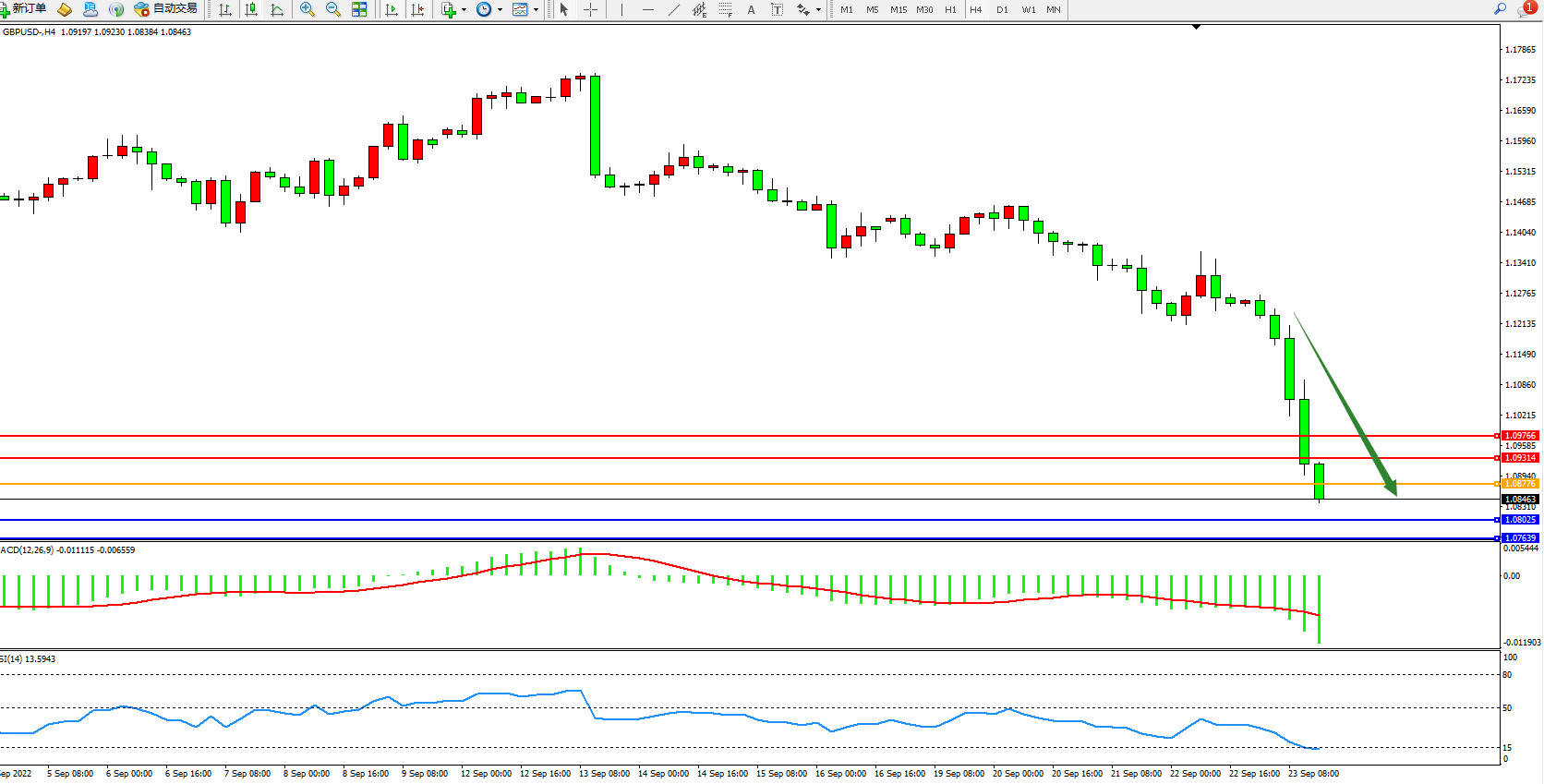Select the crosshair tool

(x=590, y=9)
